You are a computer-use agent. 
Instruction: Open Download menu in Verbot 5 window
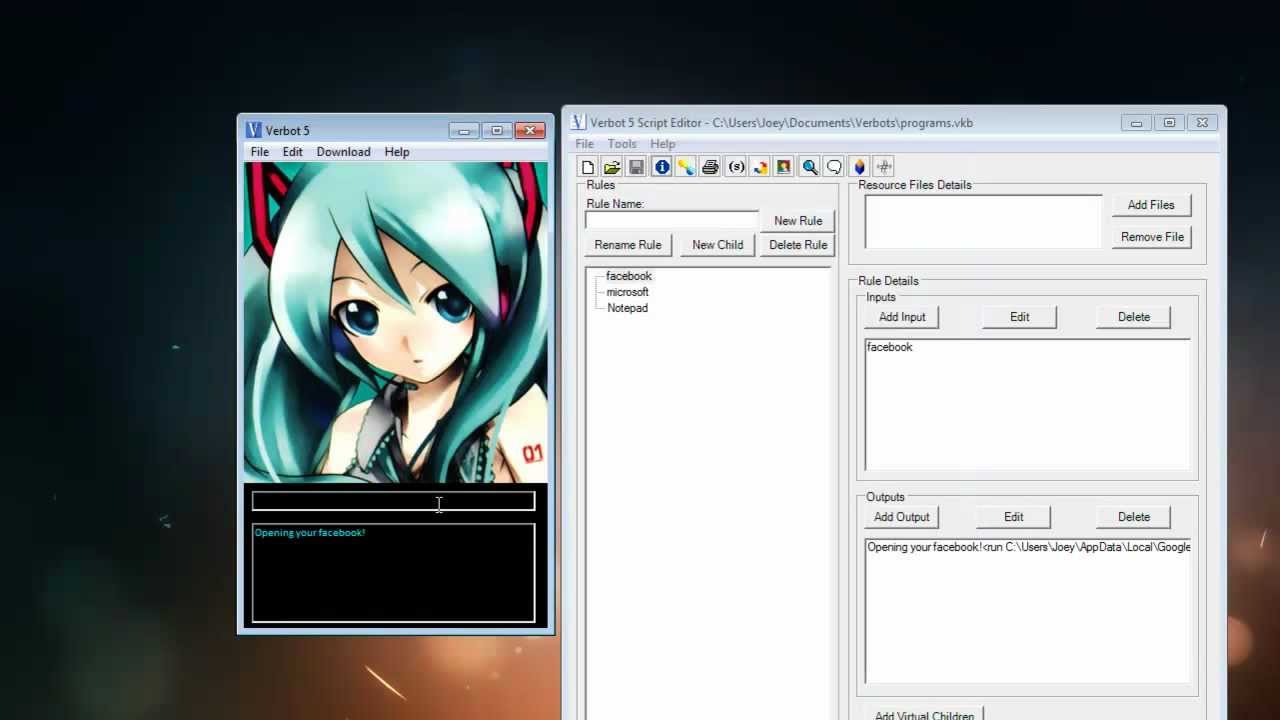(x=343, y=152)
